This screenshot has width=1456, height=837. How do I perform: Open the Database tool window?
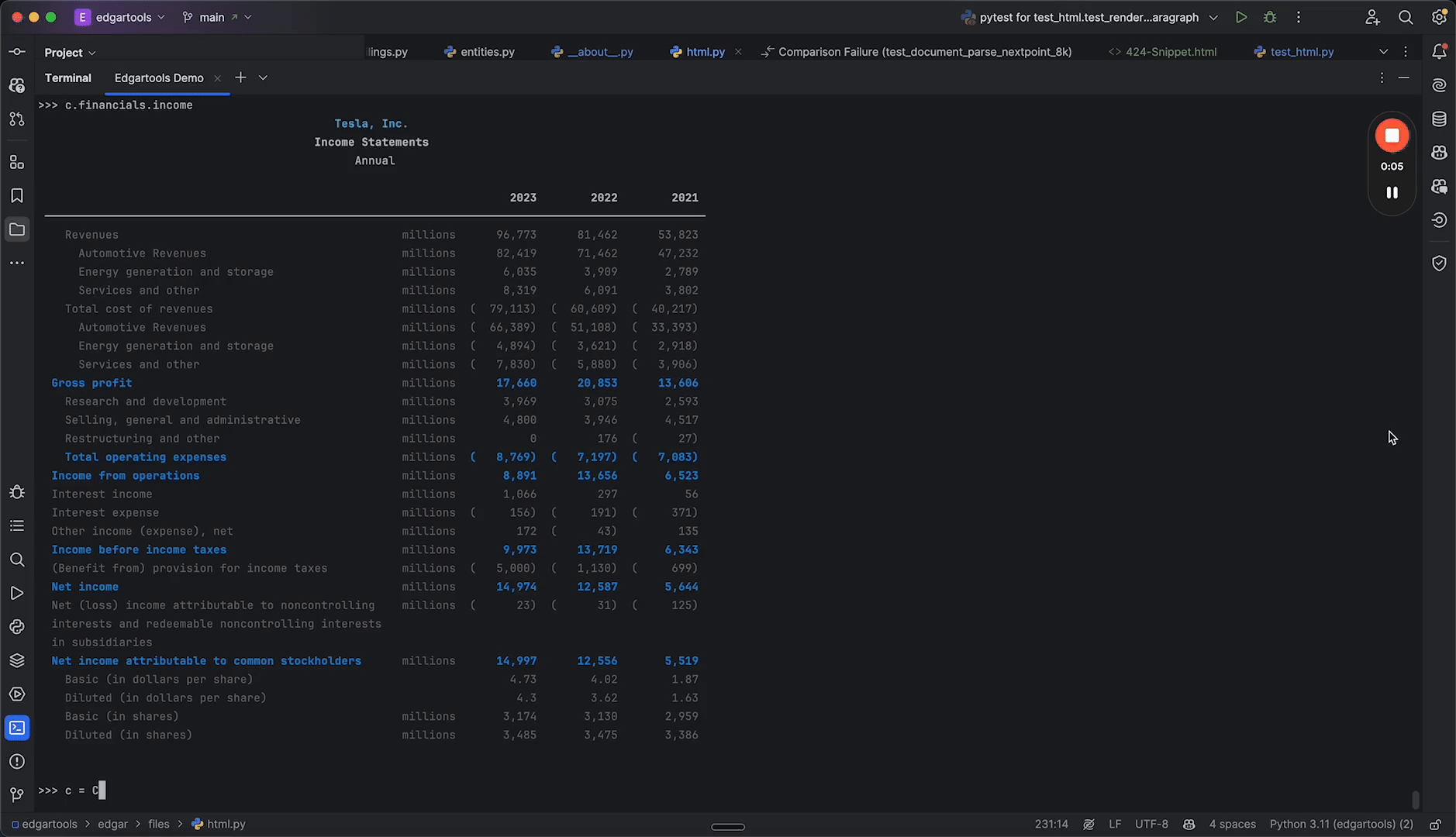click(1440, 119)
